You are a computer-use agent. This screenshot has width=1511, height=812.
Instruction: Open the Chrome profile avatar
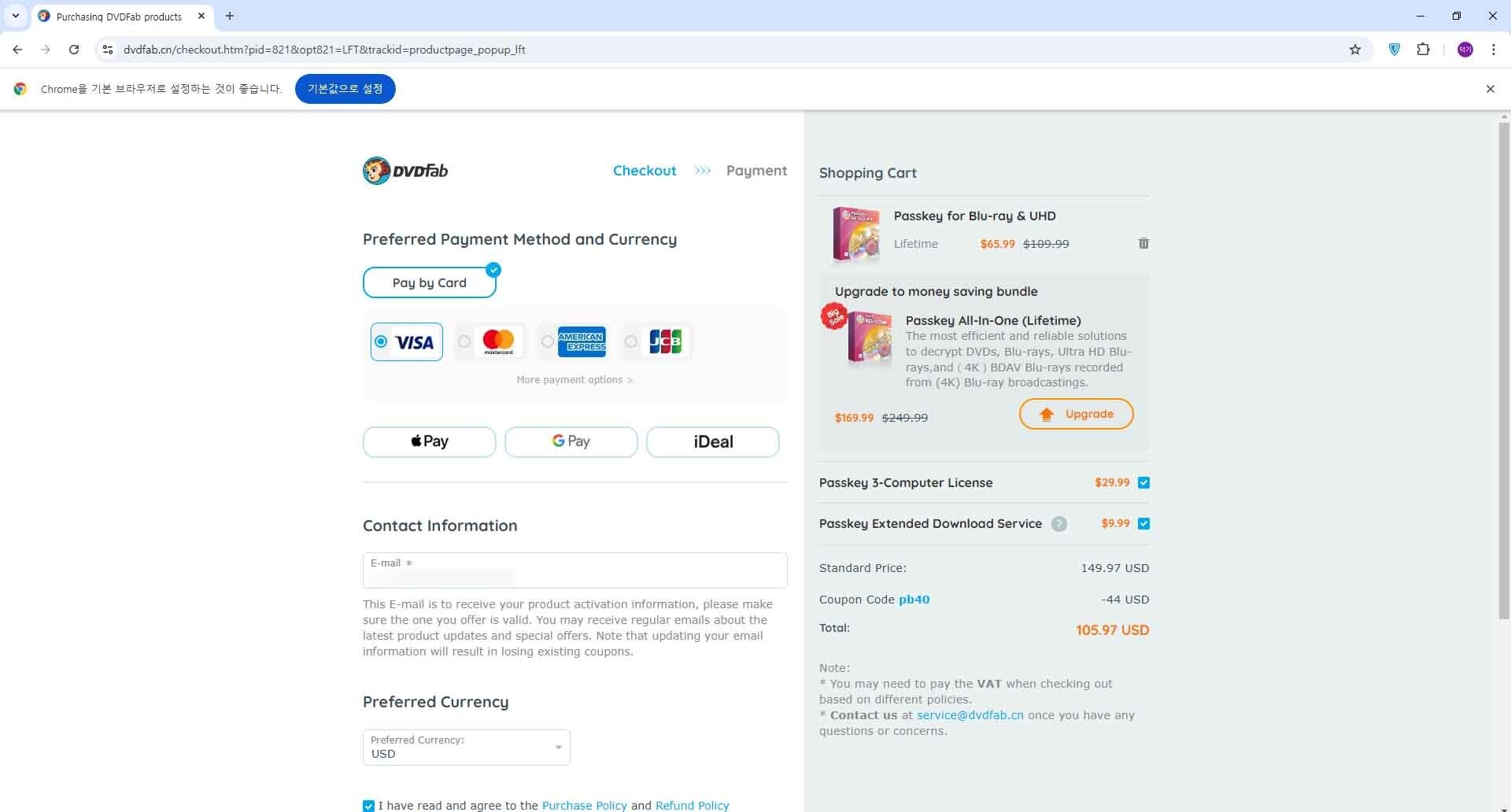point(1465,50)
